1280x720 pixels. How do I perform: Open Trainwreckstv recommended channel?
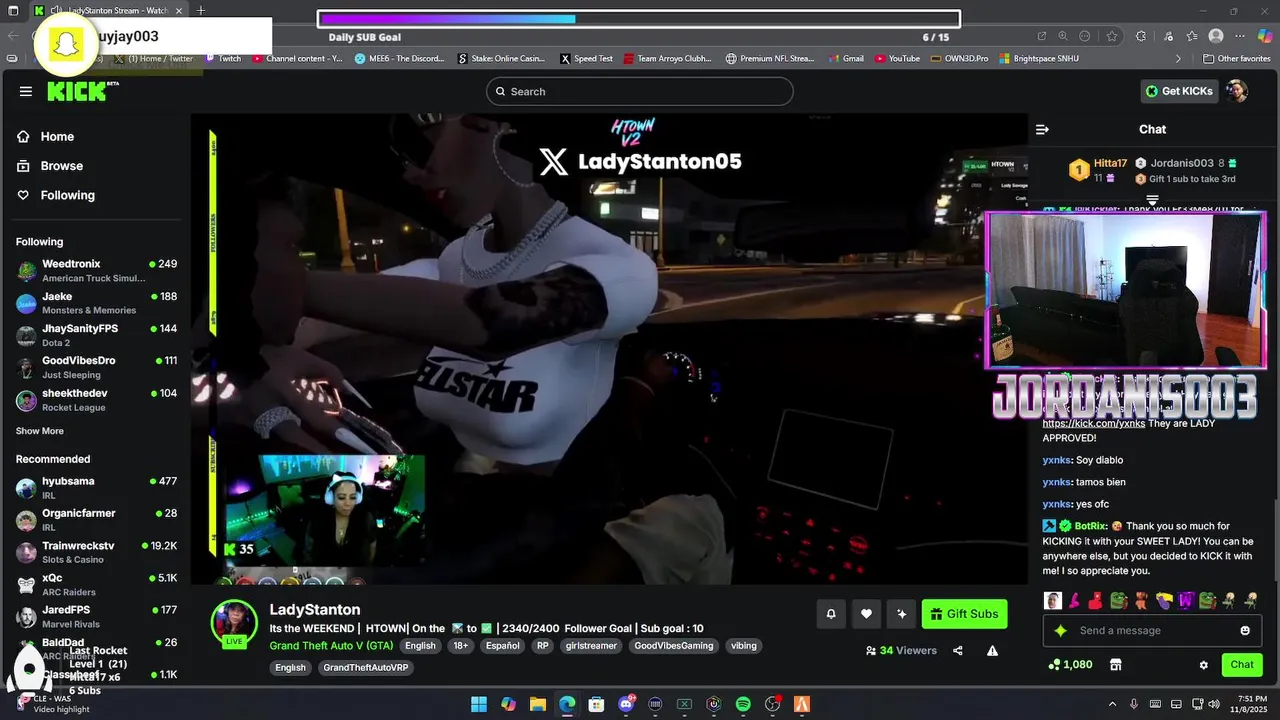point(96,552)
